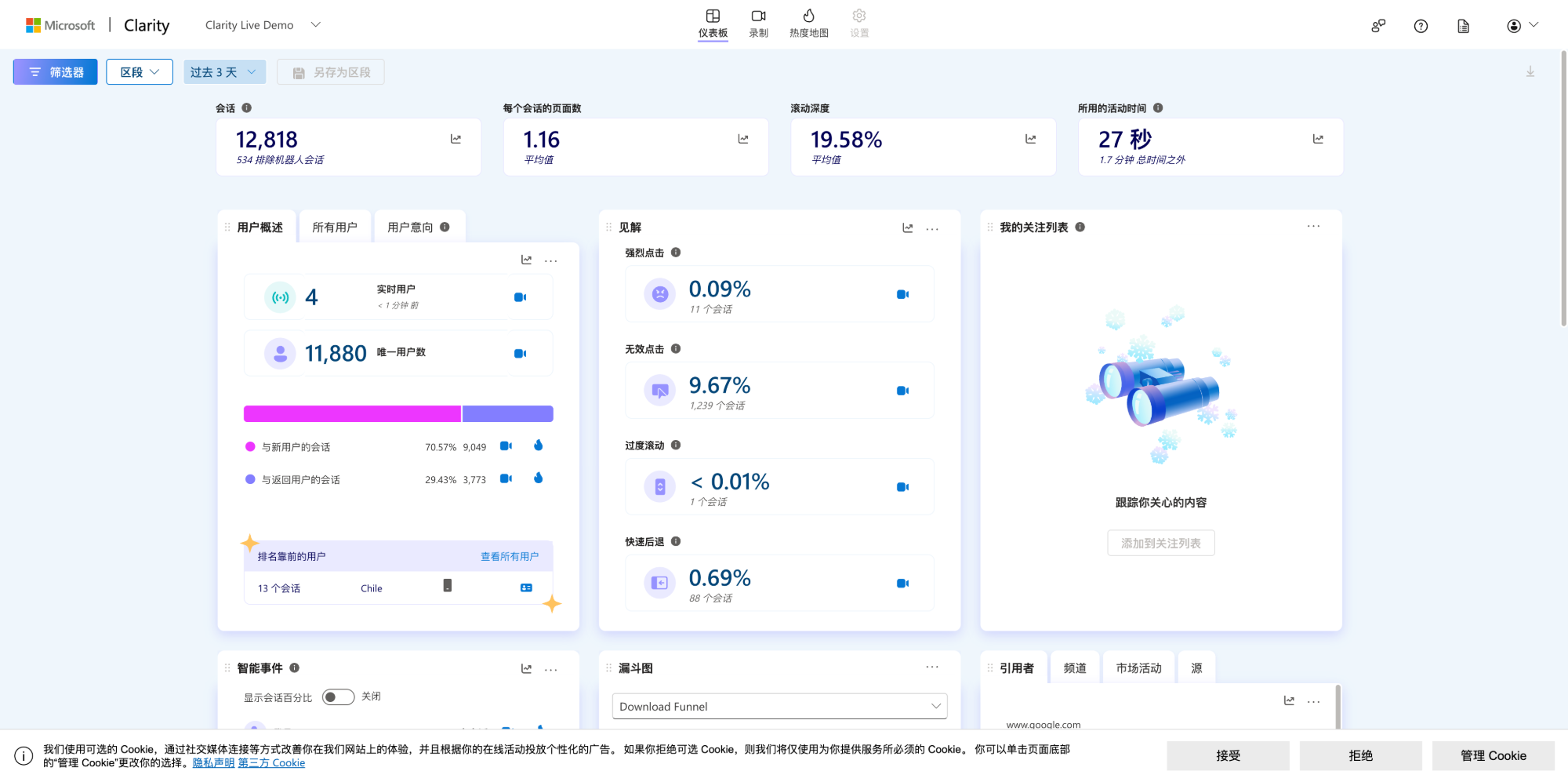This screenshot has height=782, width=1568.
Task: Open the trend chart for 会话 metric
Action: click(456, 138)
